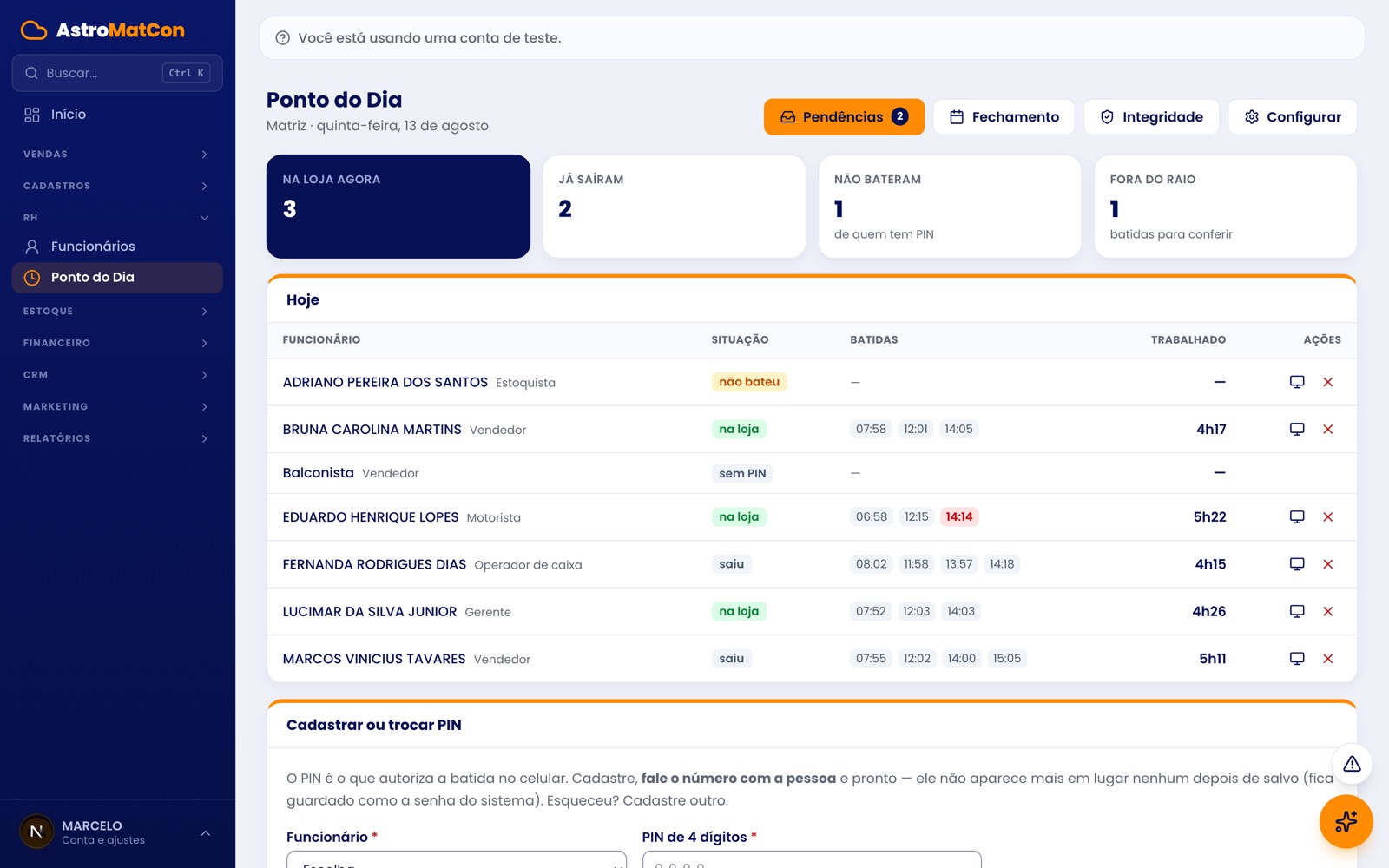Viewport: 1389px width, 868px height.
Task: Open the Configurar button
Action: coord(1293,117)
